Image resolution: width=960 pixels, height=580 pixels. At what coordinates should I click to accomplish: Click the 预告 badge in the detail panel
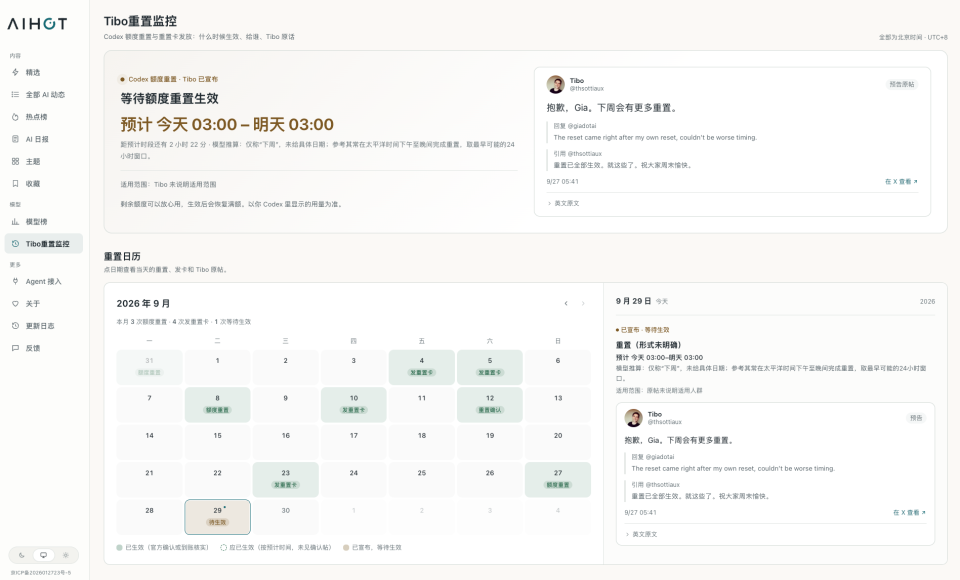click(x=916, y=418)
